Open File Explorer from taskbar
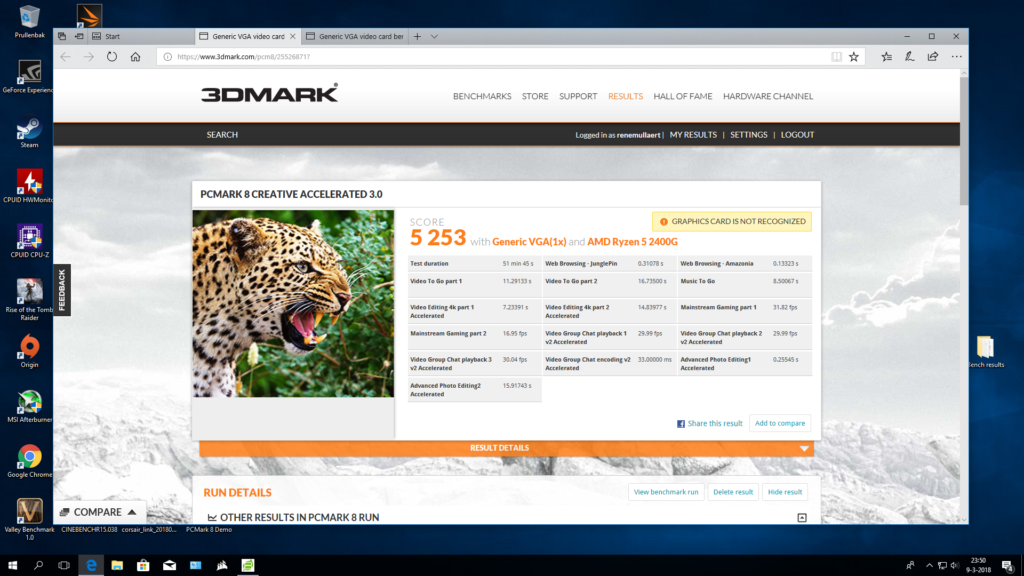 click(117, 566)
